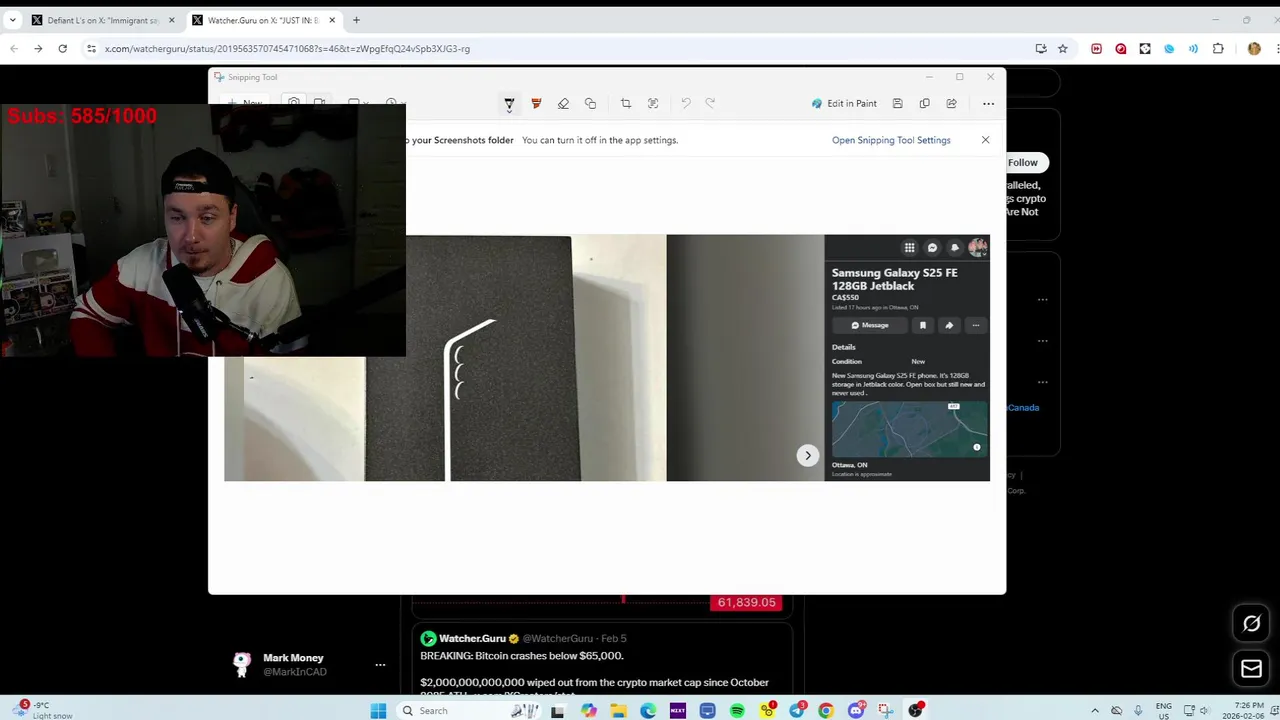Redo the edit in Snipping Tool
The width and height of the screenshot is (1280, 720).
(x=710, y=103)
